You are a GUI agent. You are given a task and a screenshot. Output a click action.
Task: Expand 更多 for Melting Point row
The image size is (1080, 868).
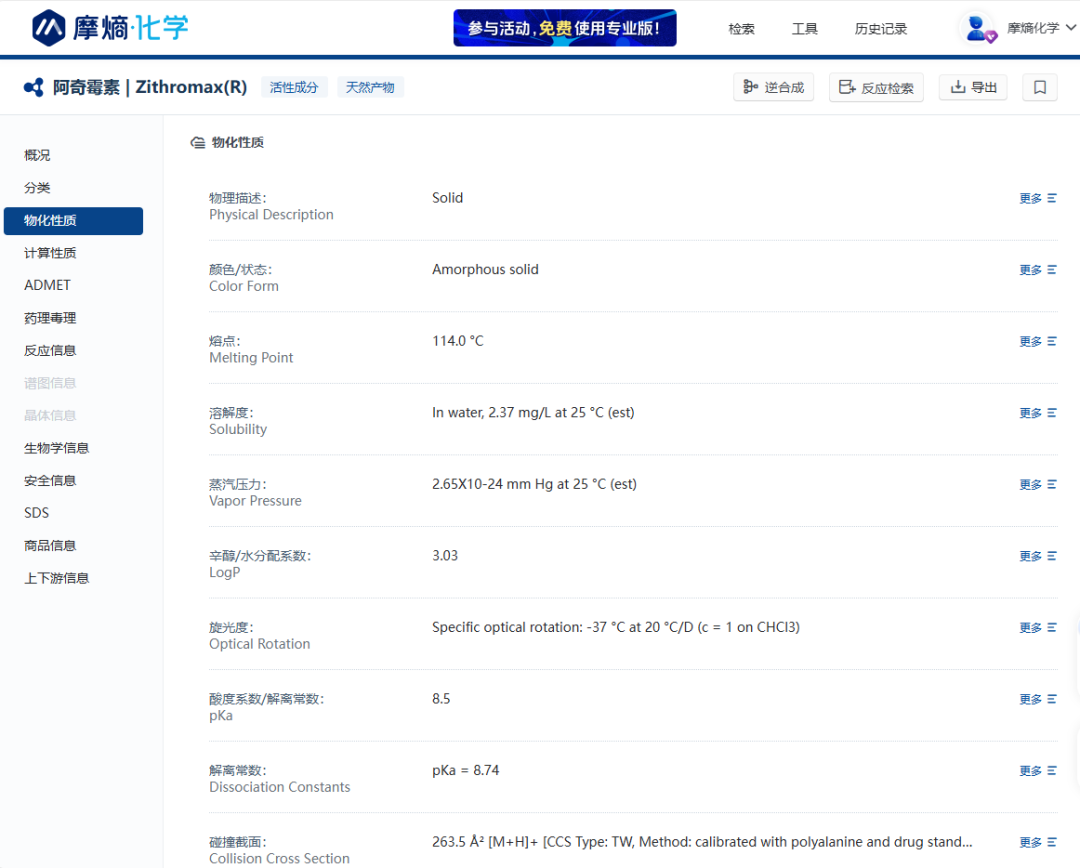pos(1038,342)
